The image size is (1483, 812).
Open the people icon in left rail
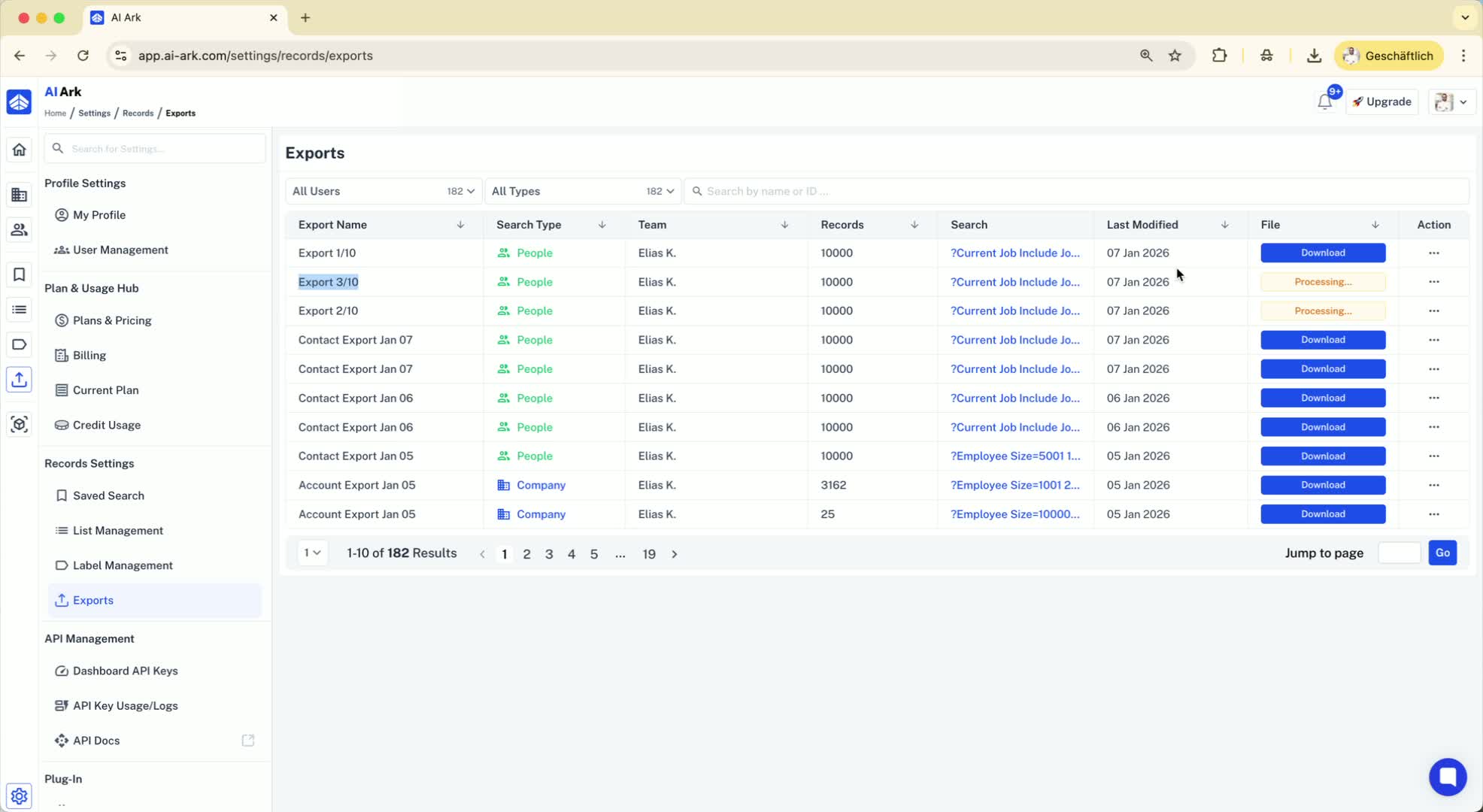click(x=19, y=230)
